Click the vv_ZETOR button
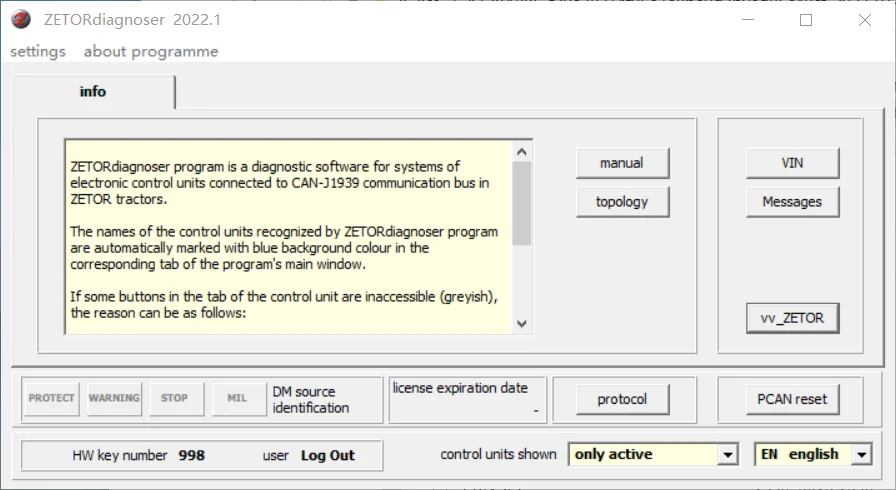896x490 pixels. [x=793, y=318]
